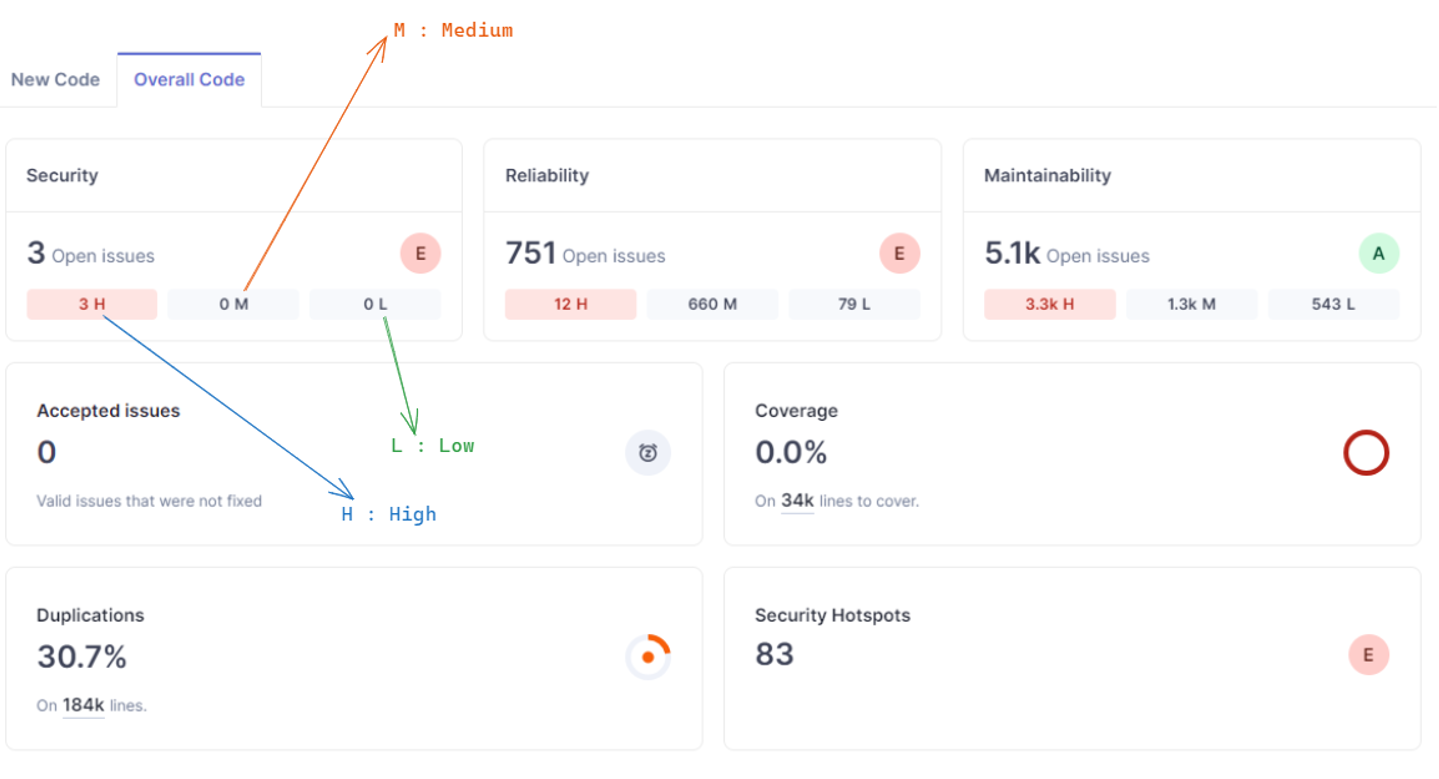The width and height of the screenshot is (1439, 779).
Task: Filter Reliability by 79 L severity
Action: 854,304
